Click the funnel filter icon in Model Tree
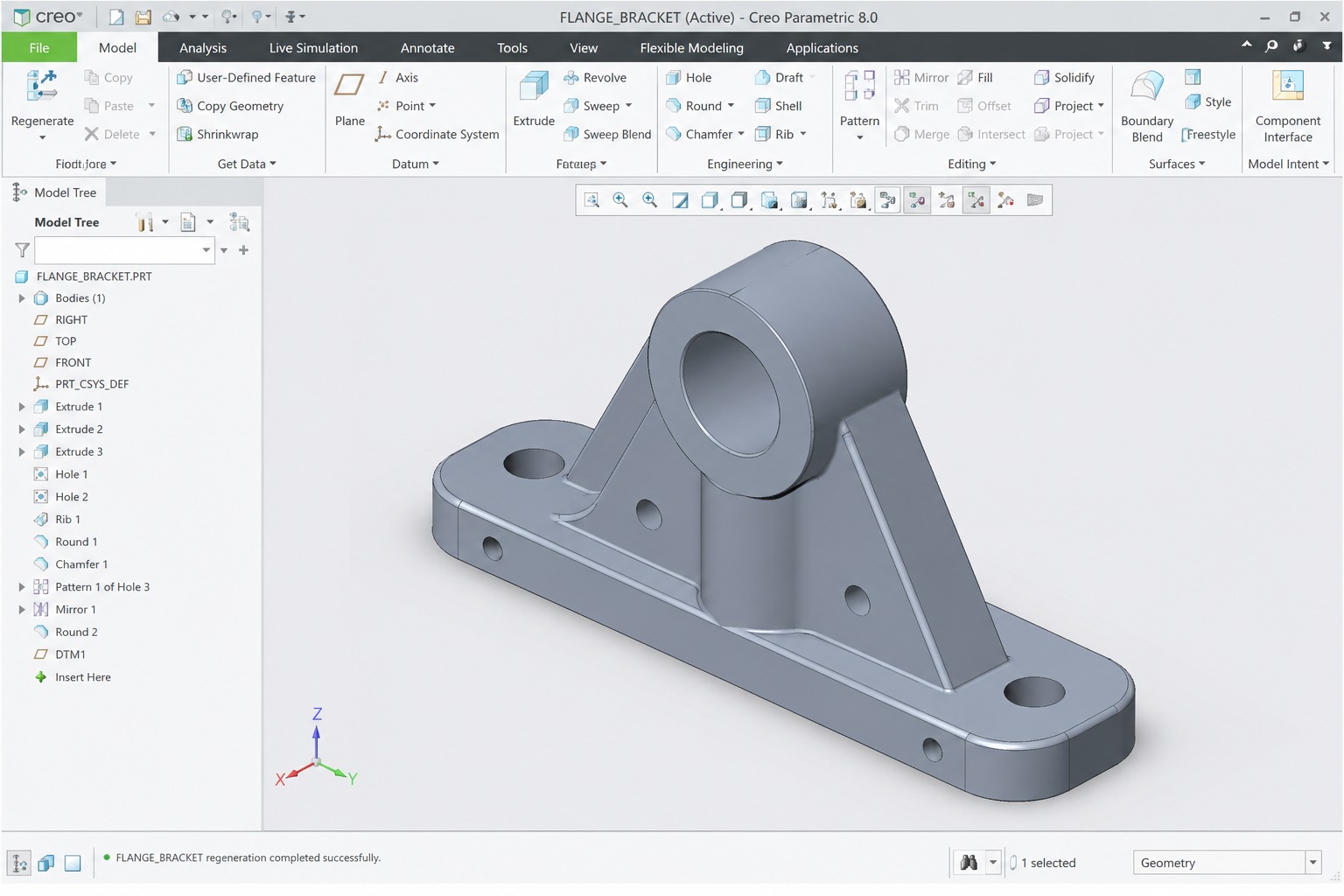The width and height of the screenshot is (1344, 896). click(x=23, y=250)
